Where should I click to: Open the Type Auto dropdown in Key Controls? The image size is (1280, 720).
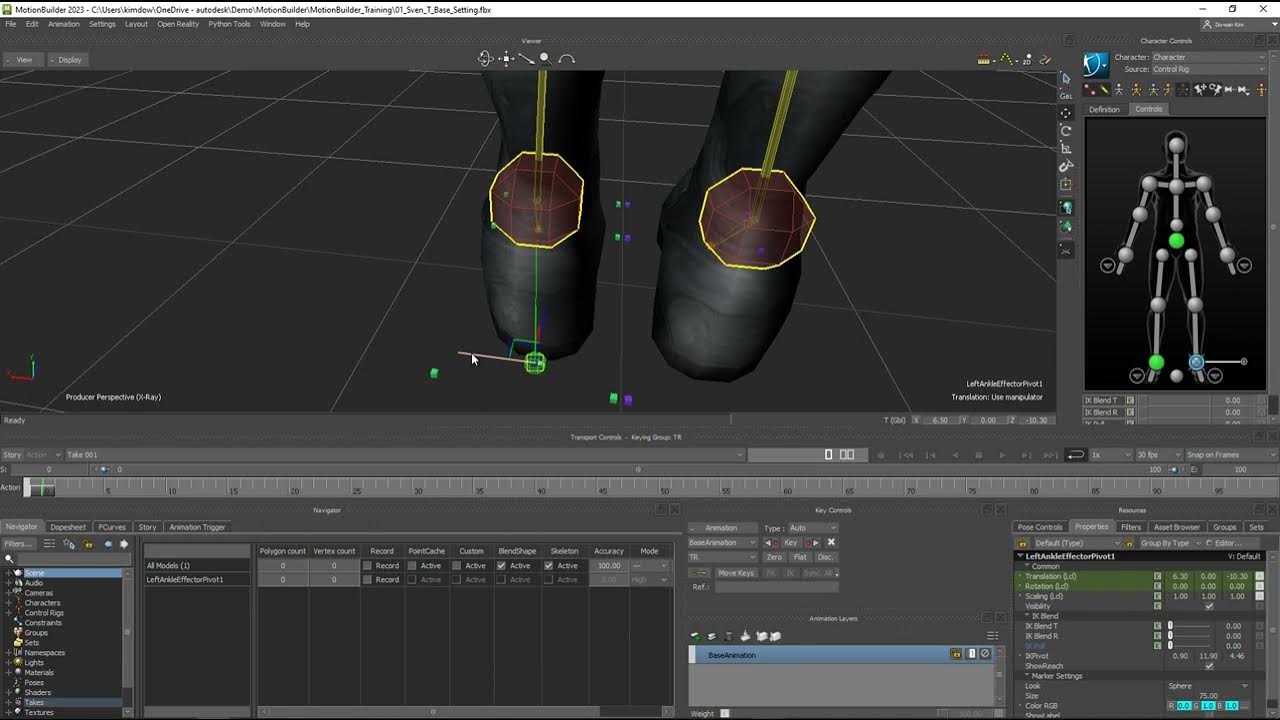(x=813, y=528)
